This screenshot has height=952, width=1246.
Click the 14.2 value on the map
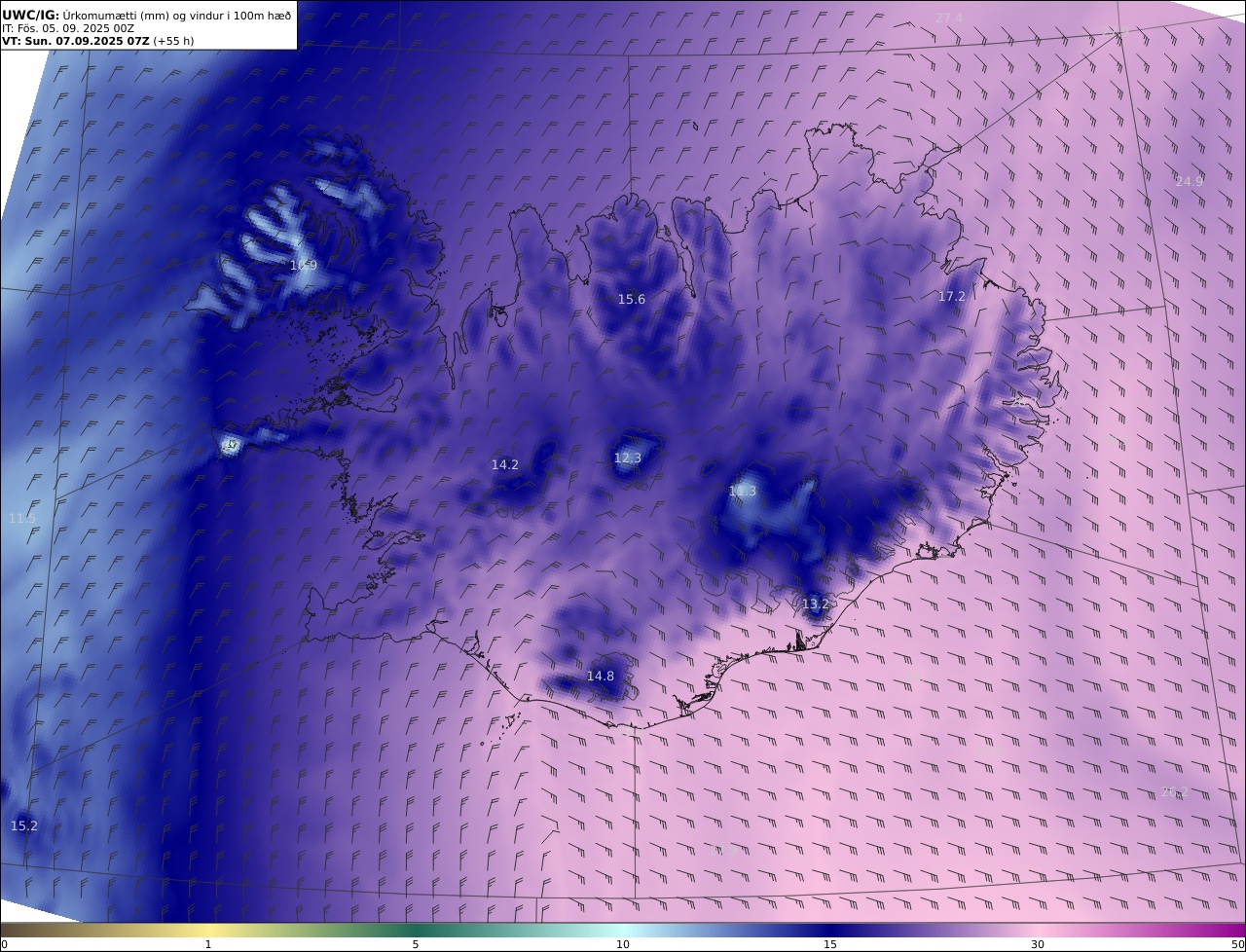[505, 464]
